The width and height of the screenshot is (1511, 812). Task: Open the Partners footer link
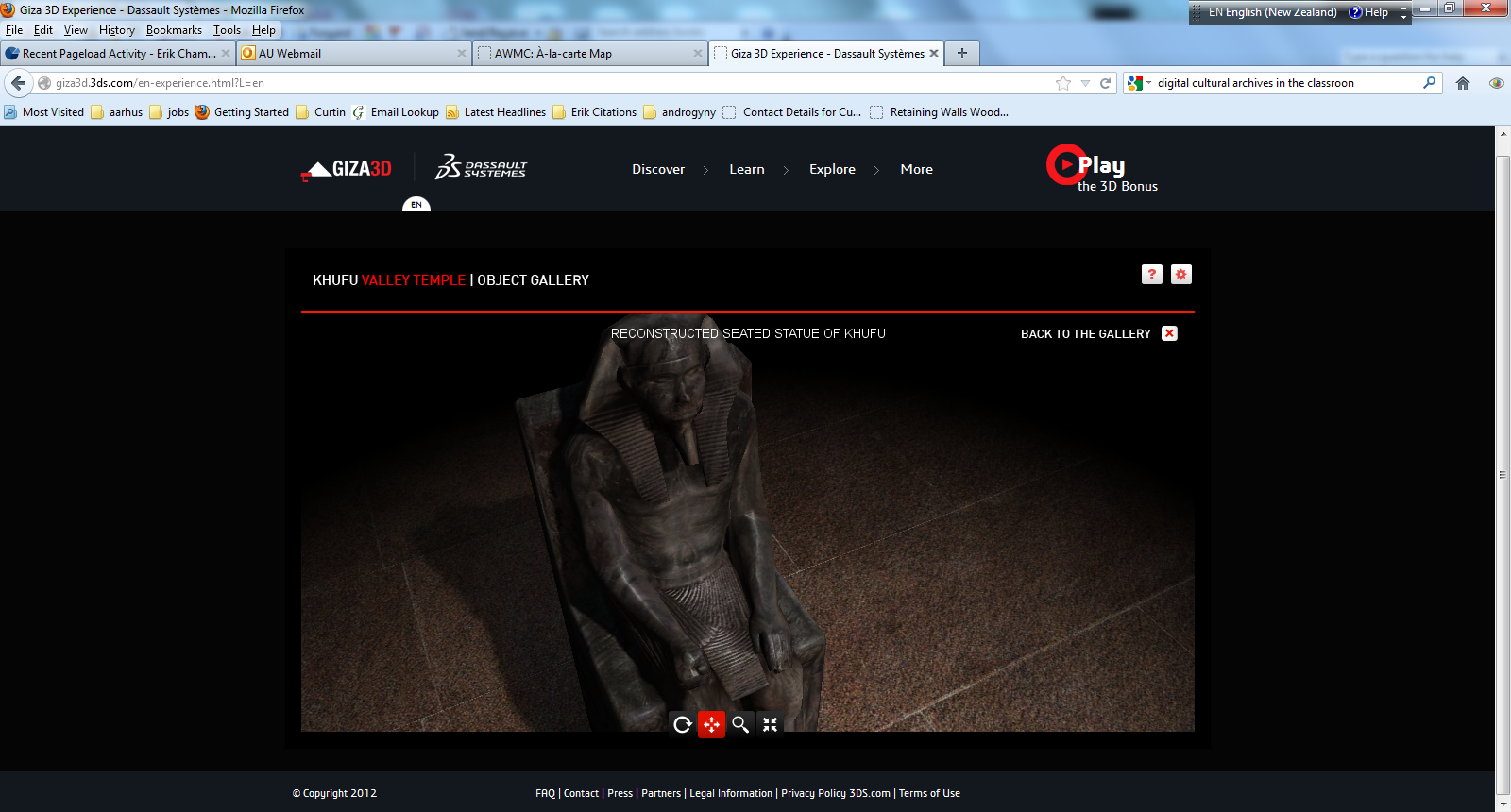point(661,793)
